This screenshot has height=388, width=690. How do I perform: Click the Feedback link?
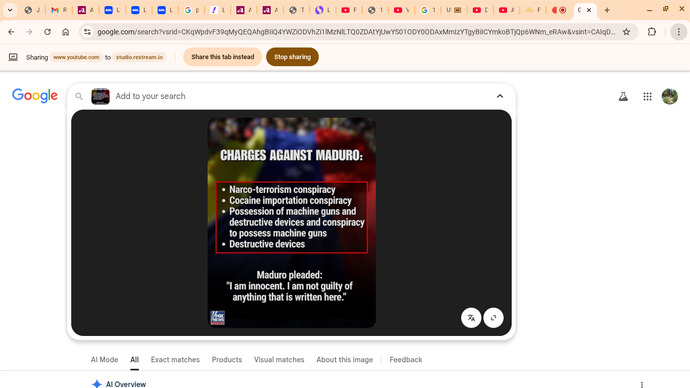click(406, 359)
